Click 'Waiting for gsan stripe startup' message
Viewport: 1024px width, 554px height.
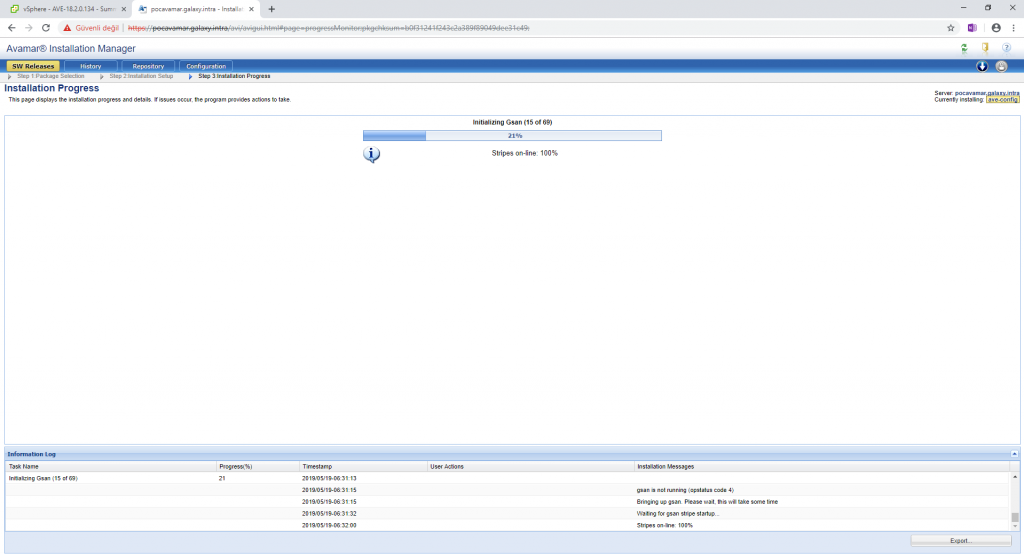677,513
